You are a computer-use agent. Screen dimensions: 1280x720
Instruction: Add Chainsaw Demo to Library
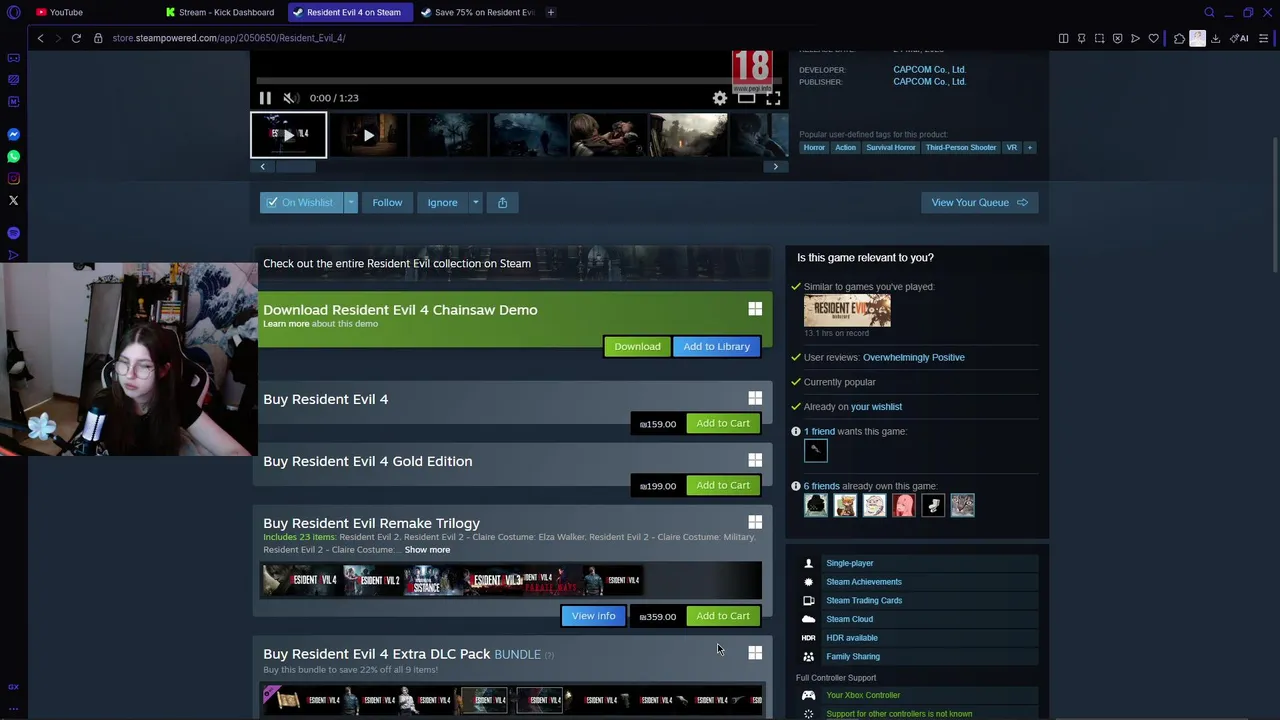pos(716,346)
